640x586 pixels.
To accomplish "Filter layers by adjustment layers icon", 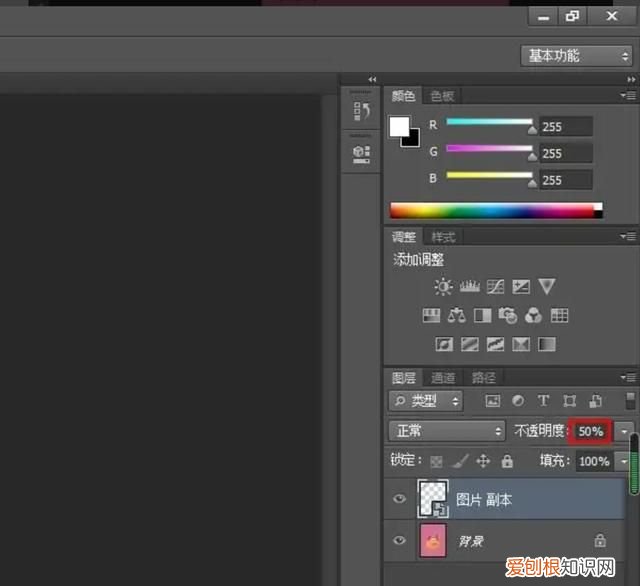I will click(518, 401).
